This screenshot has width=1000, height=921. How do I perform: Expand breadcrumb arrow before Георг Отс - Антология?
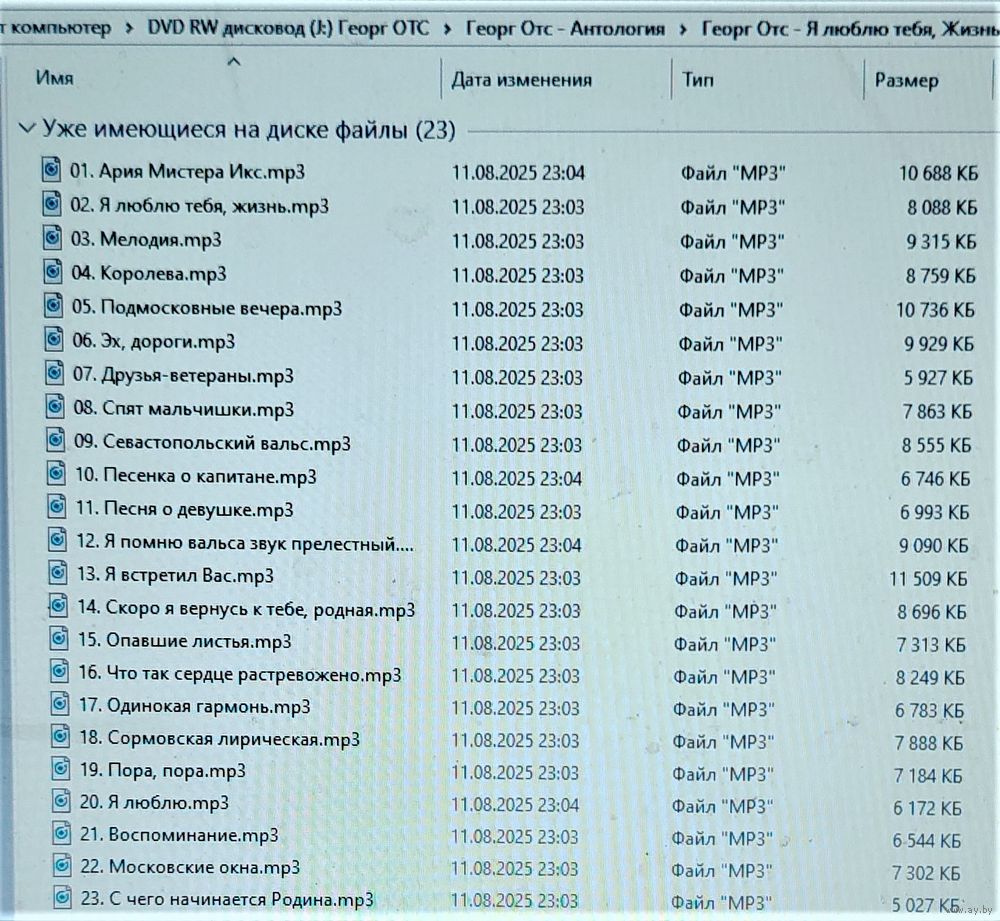(x=448, y=29)
